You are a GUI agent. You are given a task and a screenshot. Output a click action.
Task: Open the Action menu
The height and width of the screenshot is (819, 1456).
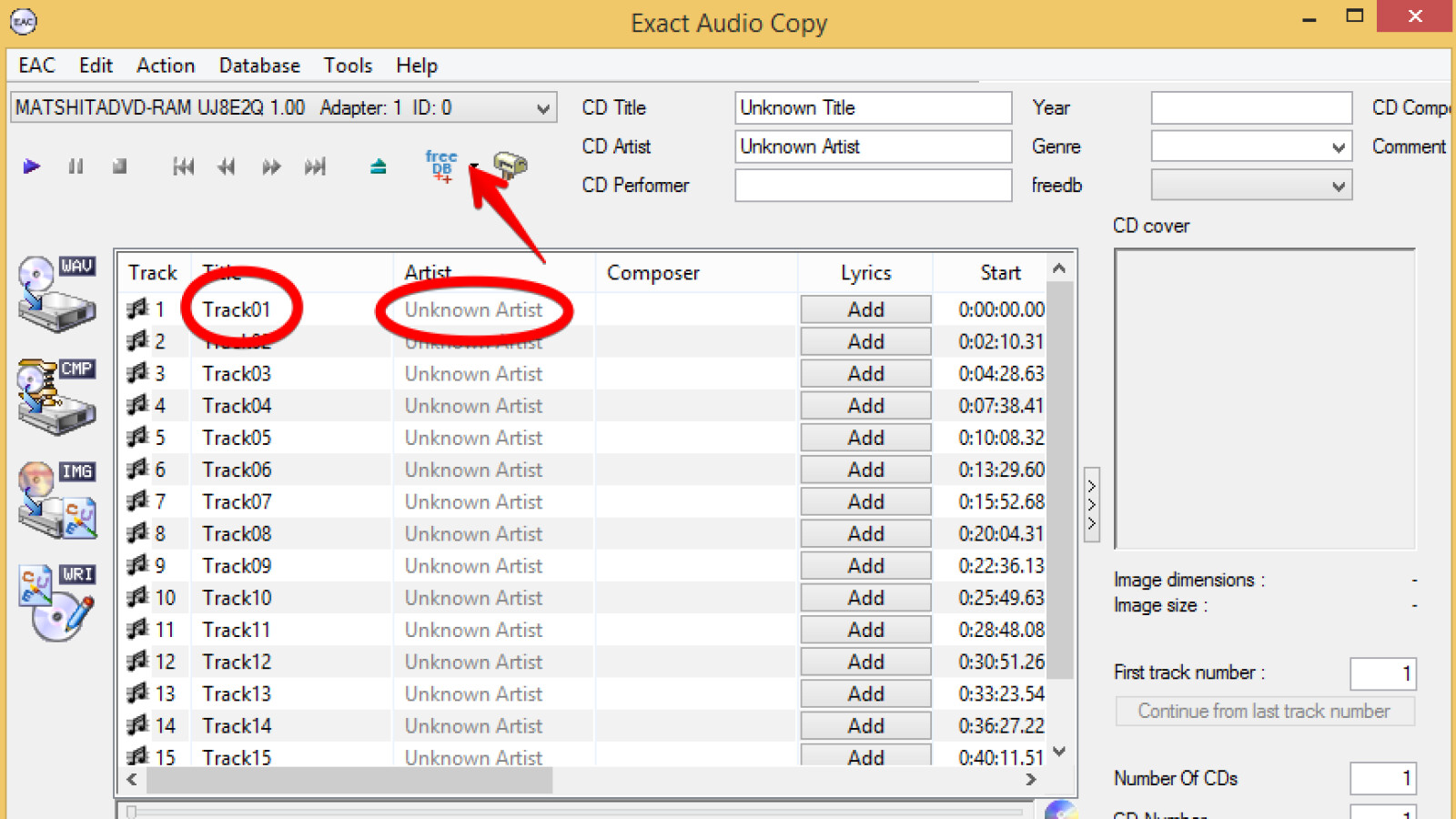click(x=166, y=66)
